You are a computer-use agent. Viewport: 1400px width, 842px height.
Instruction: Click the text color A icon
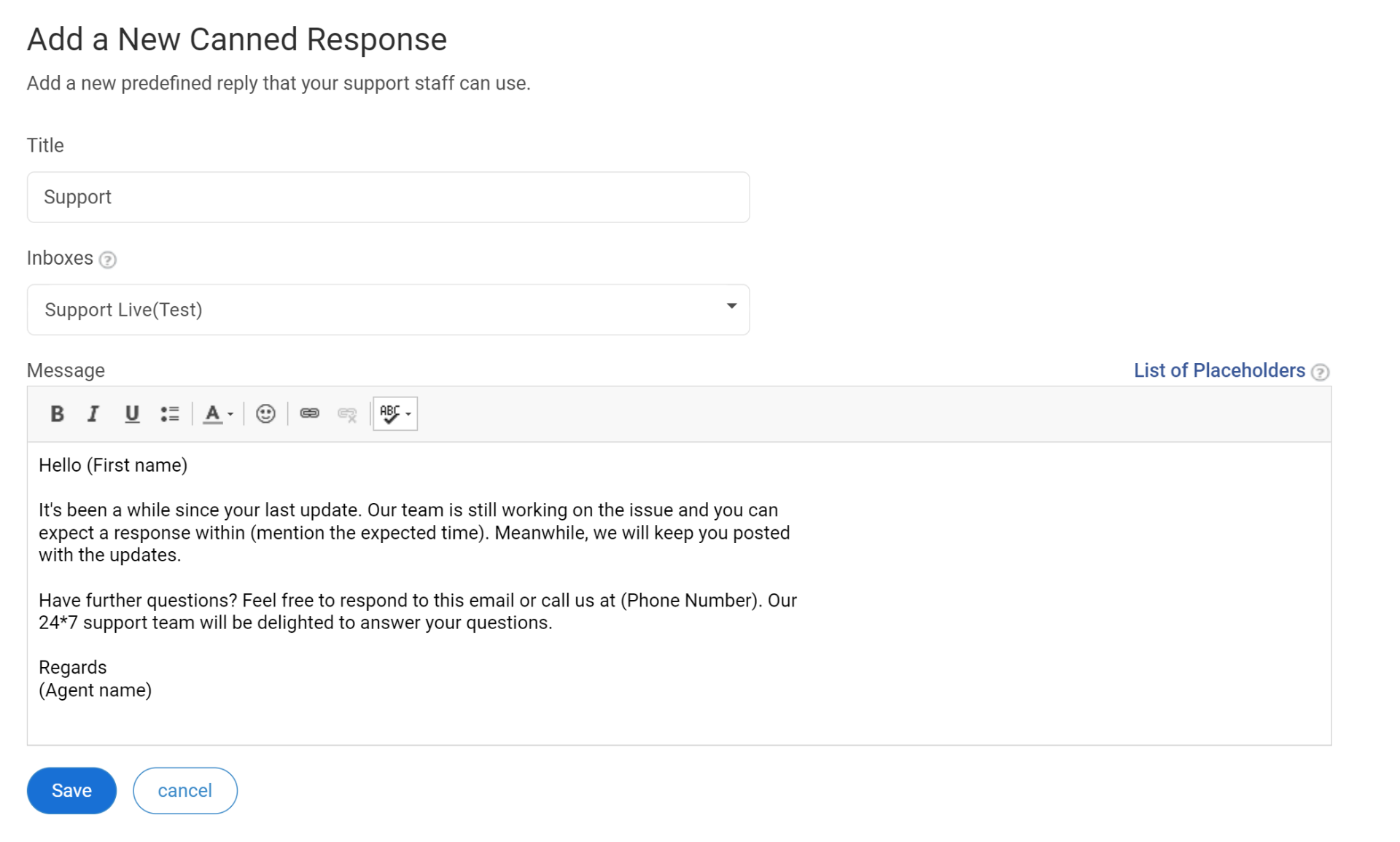pos(212,414)
